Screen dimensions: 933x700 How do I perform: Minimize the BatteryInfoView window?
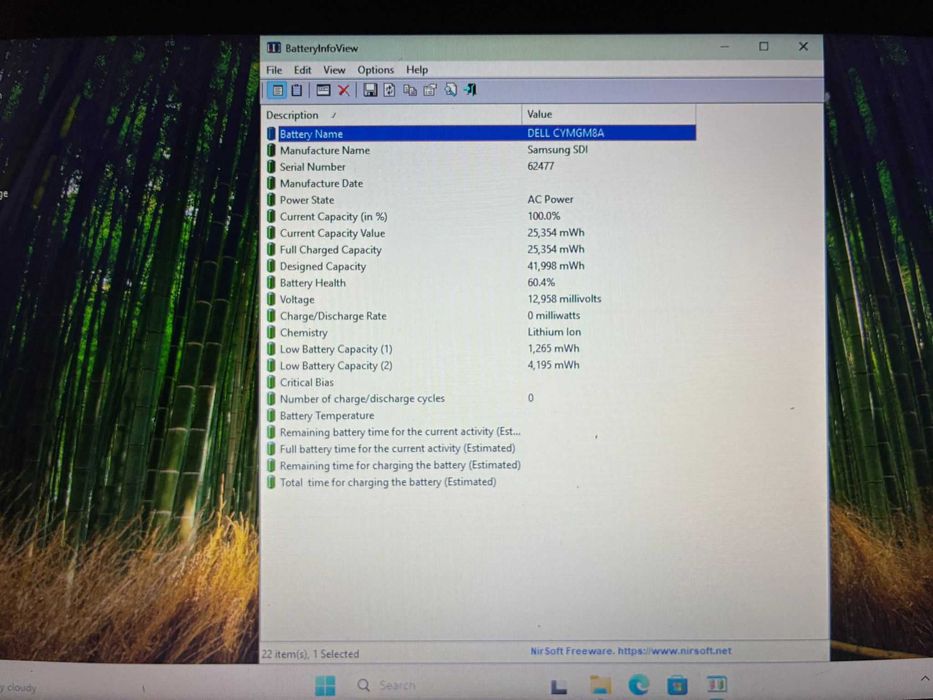pyautogui.click(x=725, y=46)
